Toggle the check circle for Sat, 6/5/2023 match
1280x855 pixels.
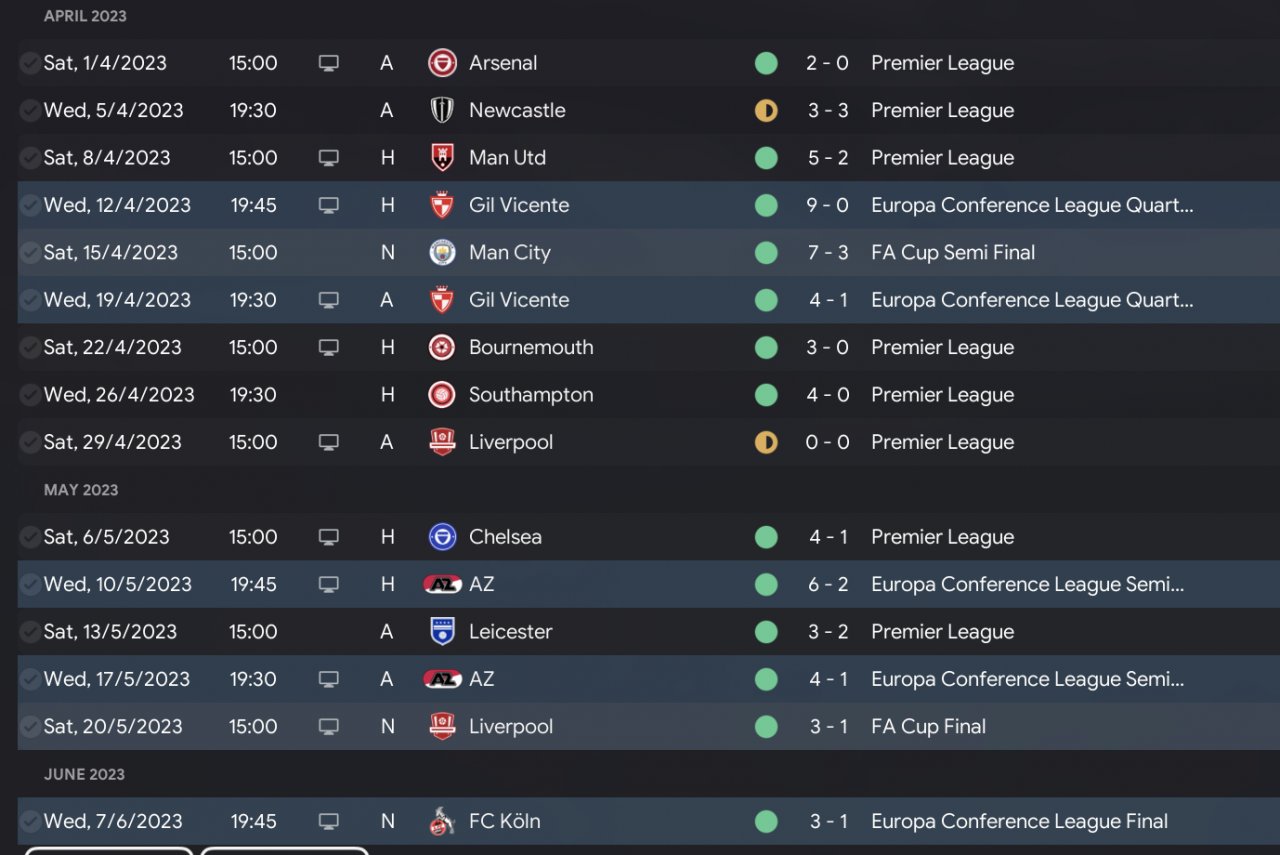pyautogui.click(x=30, y=537)
